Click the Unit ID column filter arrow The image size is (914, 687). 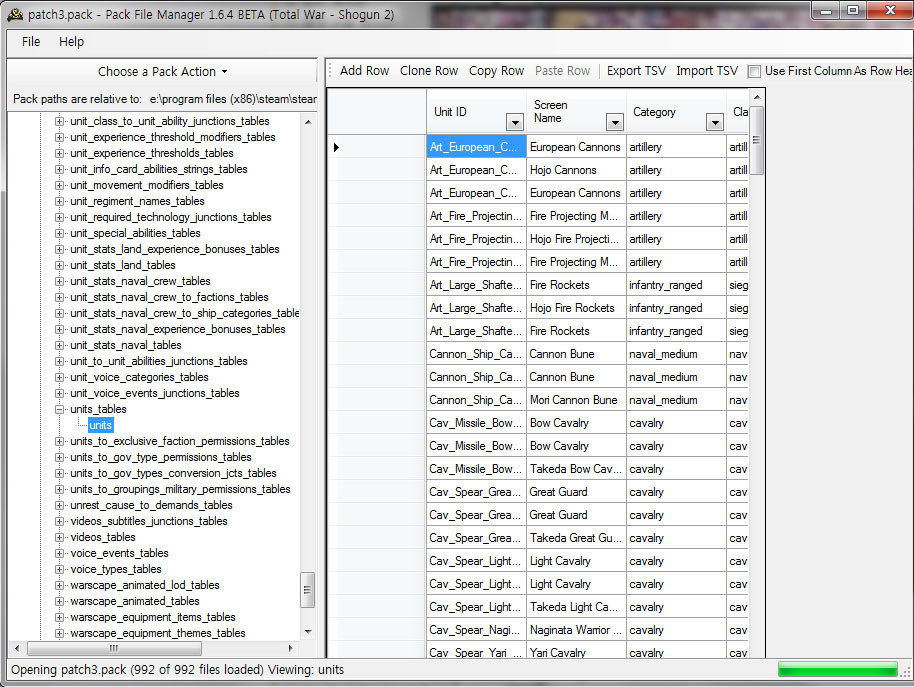pos(515,122)
